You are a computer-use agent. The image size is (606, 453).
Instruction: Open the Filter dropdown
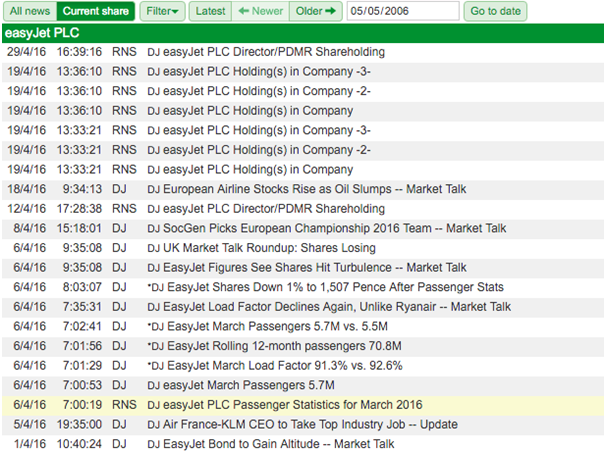pos(162,11)
